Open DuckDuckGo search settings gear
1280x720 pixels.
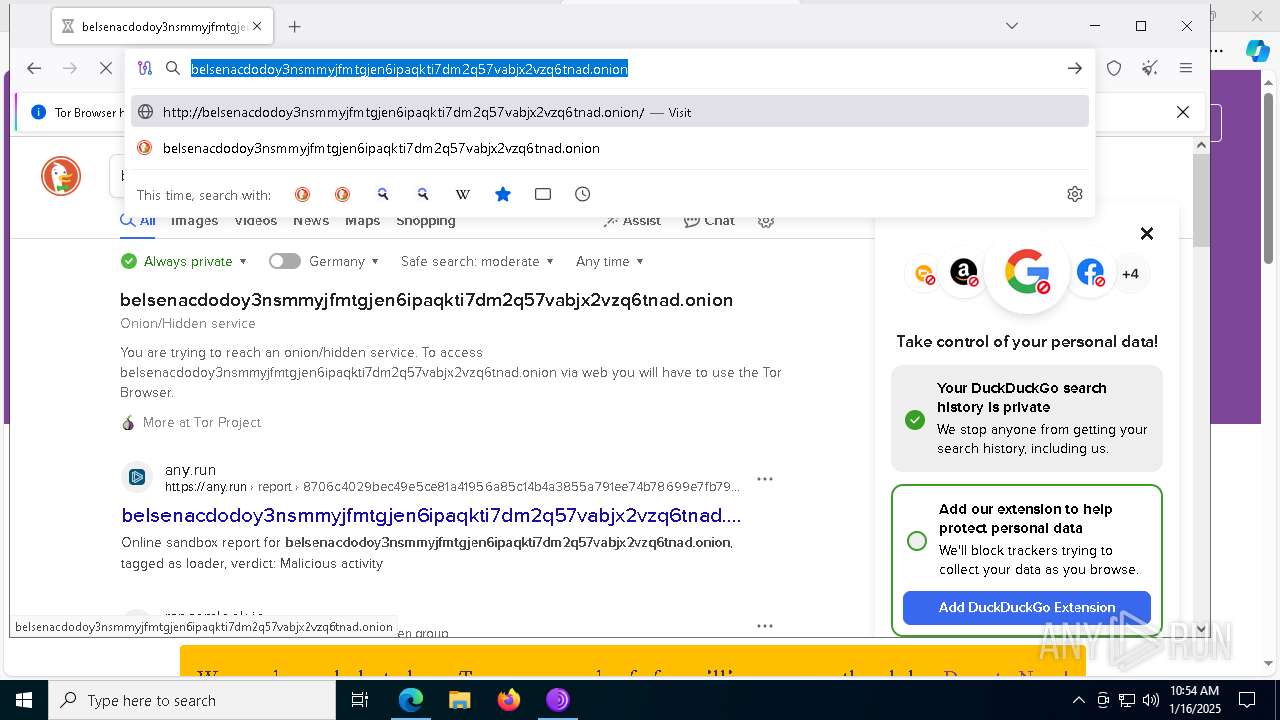[x=766, y=221]
